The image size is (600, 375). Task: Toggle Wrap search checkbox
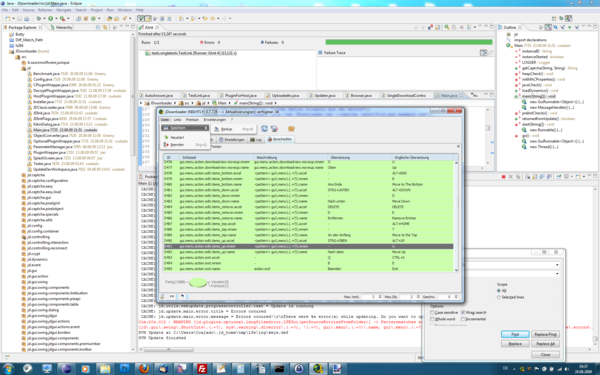click(x=463, y=313)
